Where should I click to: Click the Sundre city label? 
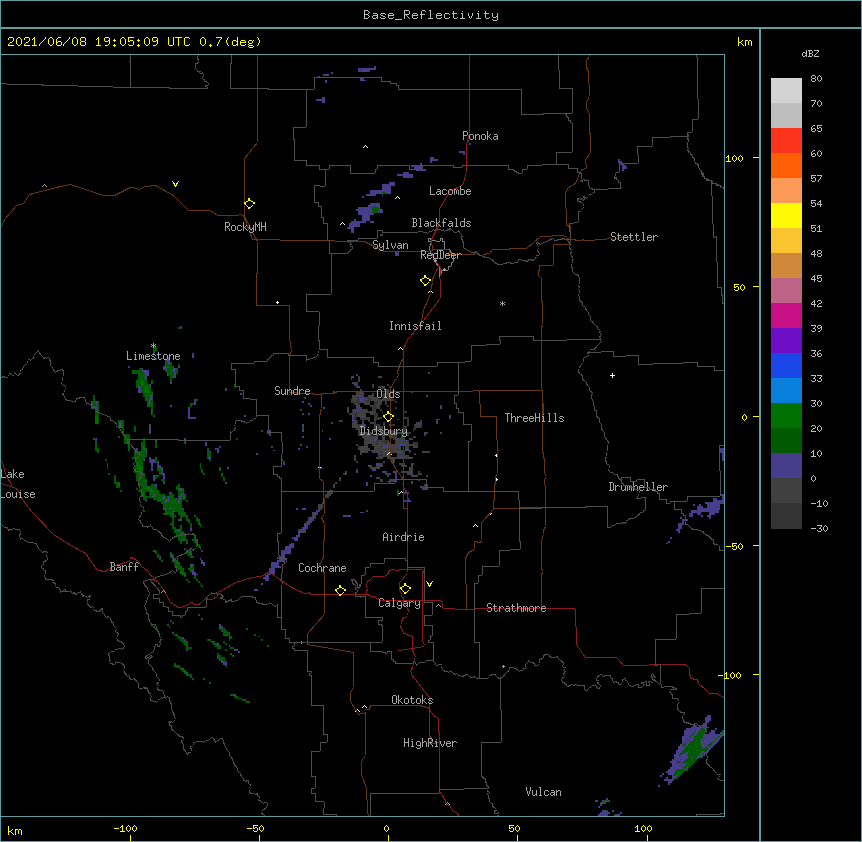[292, 391]
